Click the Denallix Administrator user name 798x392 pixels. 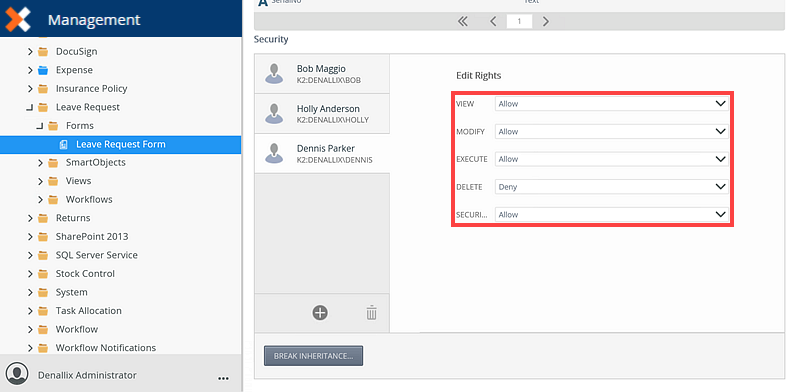pyautogui.click(x=87, y=375)
